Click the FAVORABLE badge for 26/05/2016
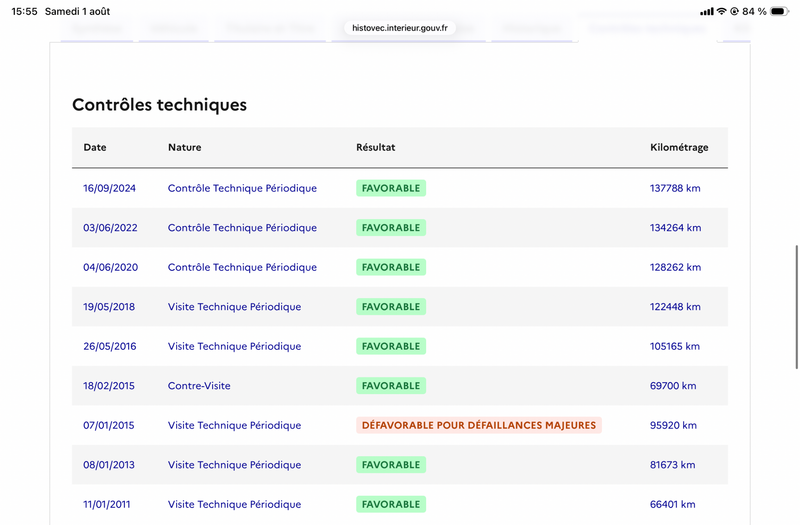 391,346
